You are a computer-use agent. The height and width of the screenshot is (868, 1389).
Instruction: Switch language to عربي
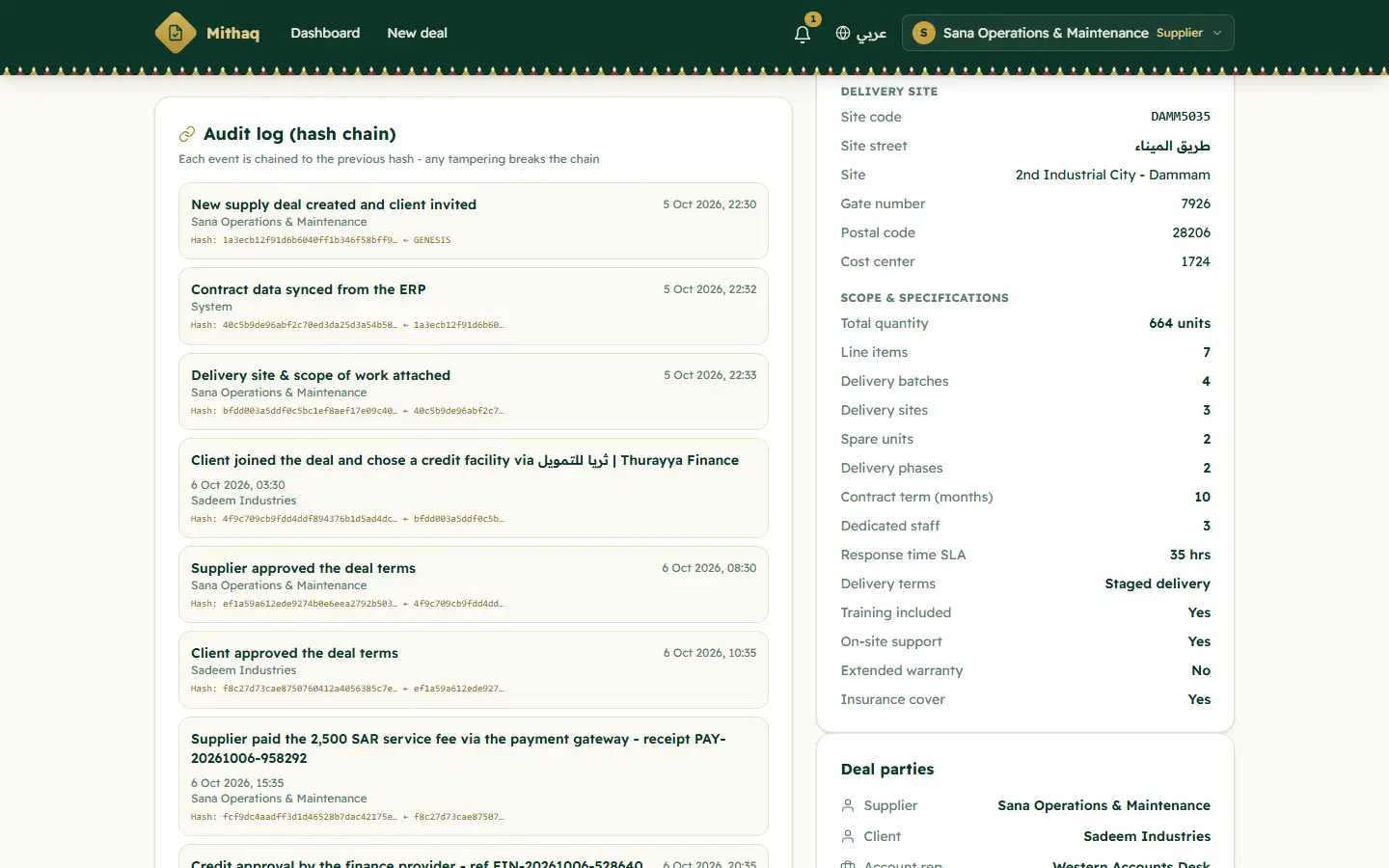pyautogui.click(x=871, y=33)
